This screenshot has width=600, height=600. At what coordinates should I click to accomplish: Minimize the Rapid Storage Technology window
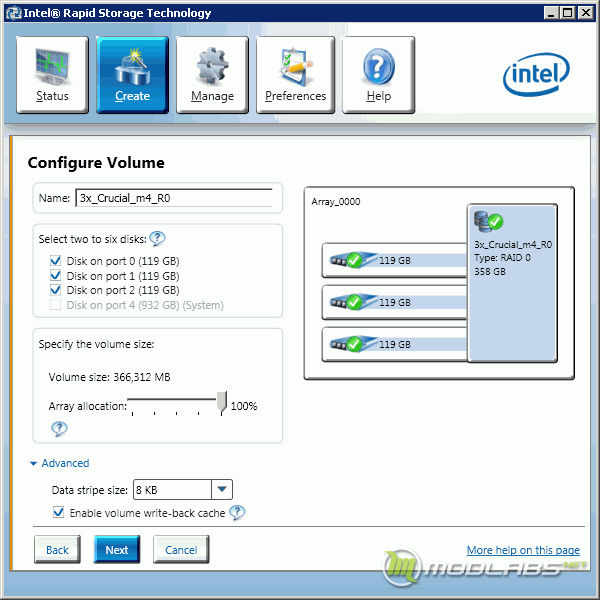coord(551,13)
